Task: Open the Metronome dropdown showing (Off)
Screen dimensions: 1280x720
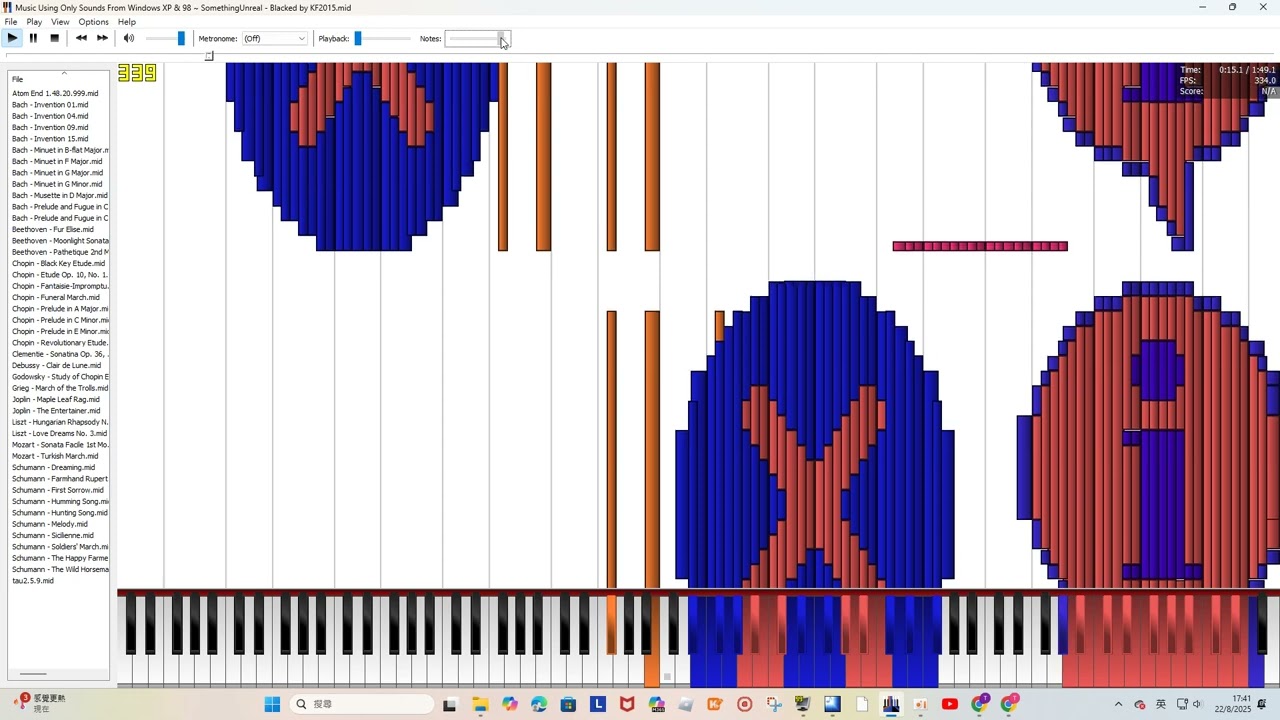Action: click(x=274, y=38)
